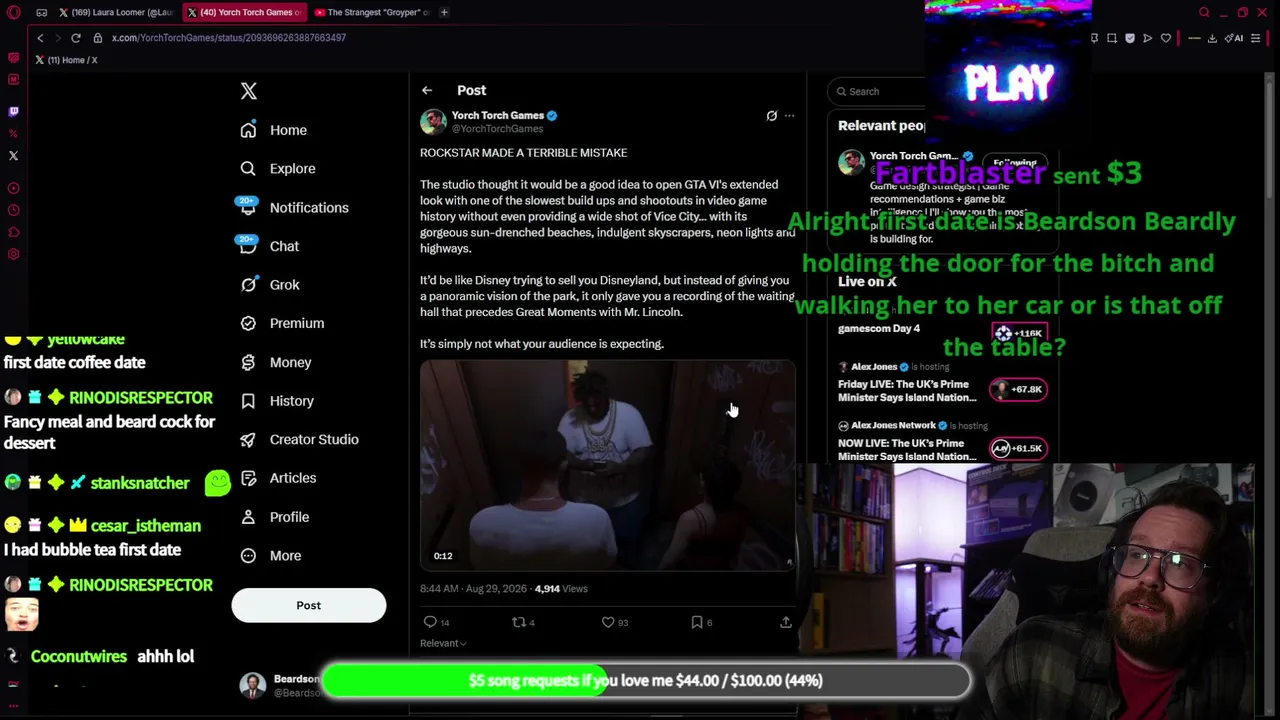Screen dimensions: 1280x720
Task: Open the Relevant replies sort dropdown
Action: point(443,643)
